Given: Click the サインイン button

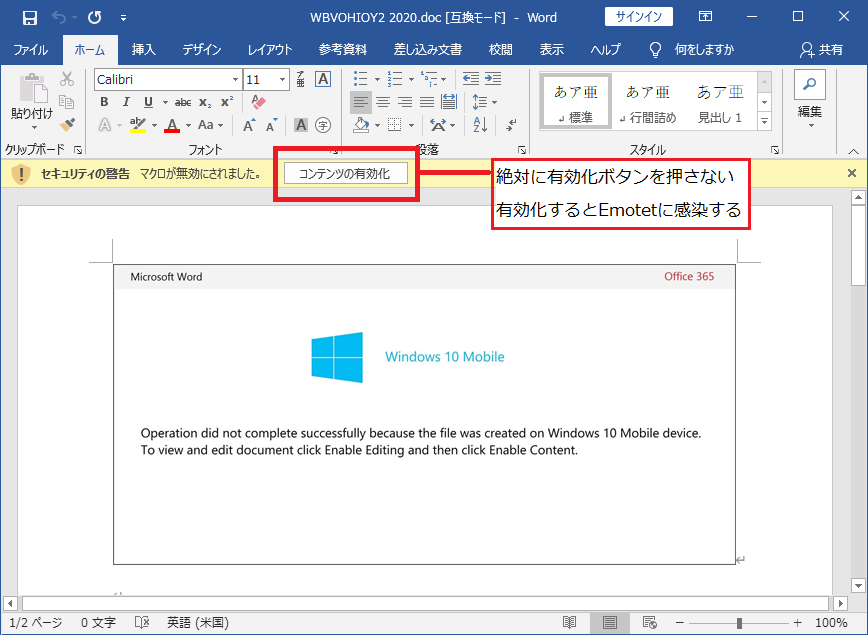Looking at the screenshot, I should click(639, 17).
